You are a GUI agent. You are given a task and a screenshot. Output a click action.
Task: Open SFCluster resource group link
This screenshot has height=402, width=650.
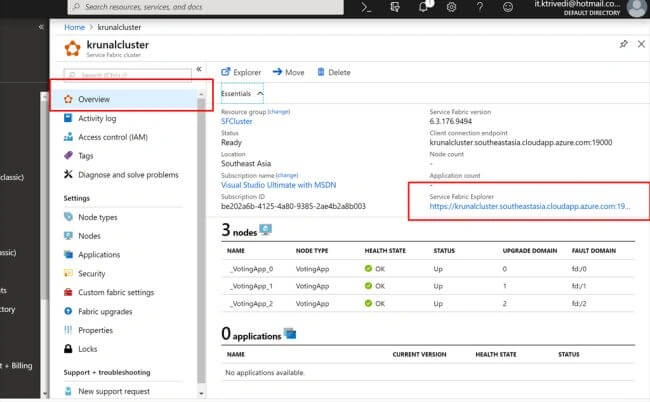pyautogui.click(x=236, y=121)
